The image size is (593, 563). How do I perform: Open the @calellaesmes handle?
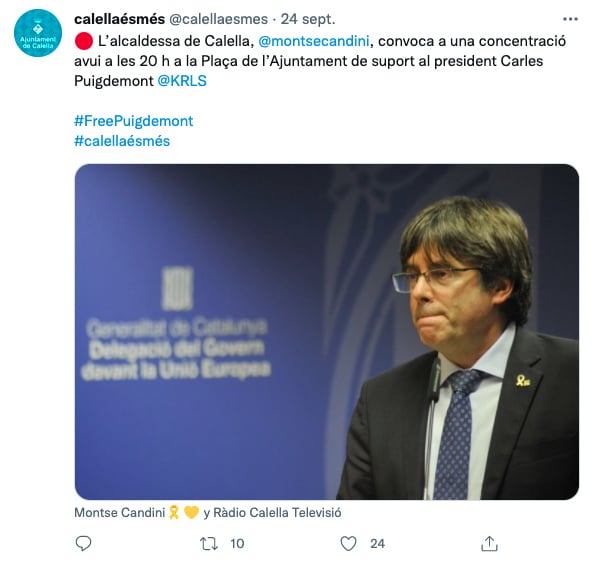point(218,19)
